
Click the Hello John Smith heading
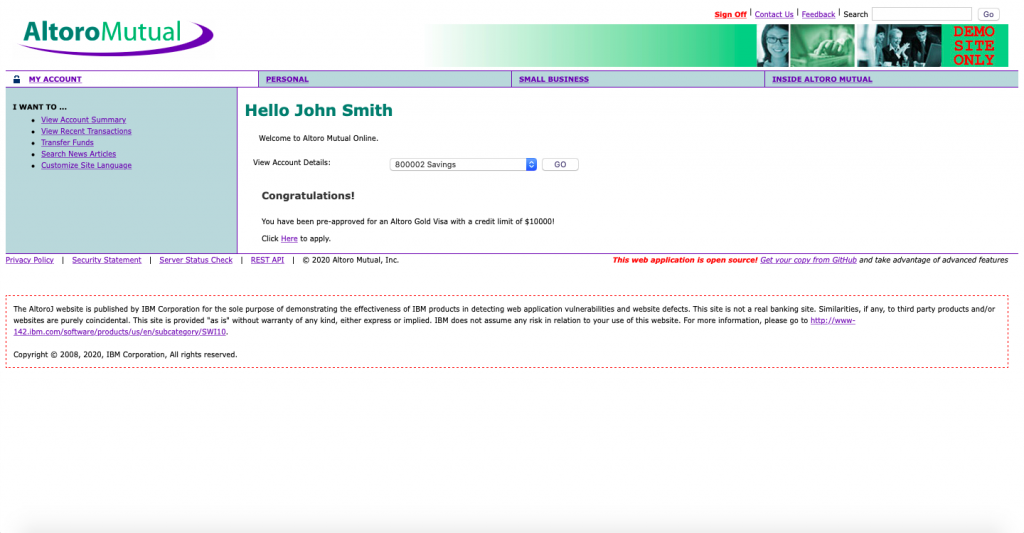pyautogui.click(x=319, y=110)
